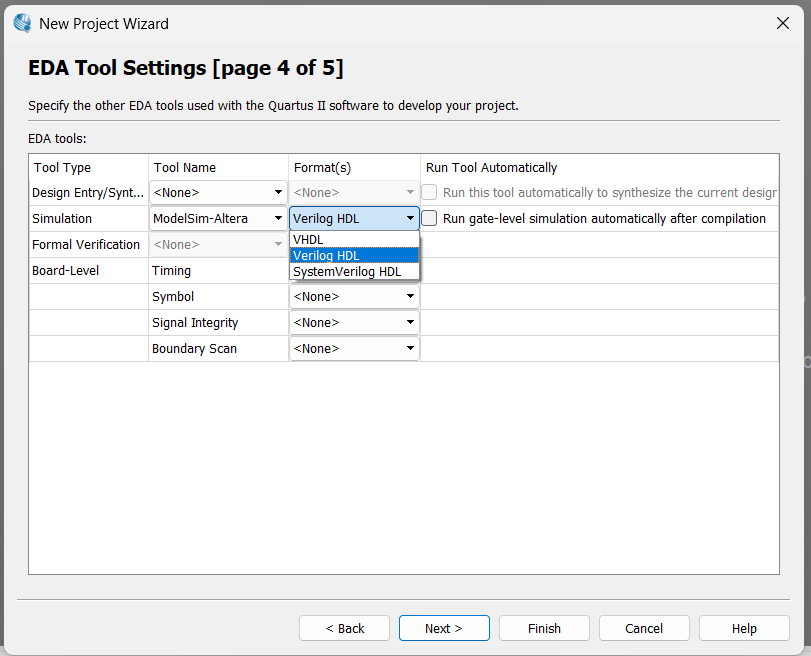Image resolution: width=811 pixels, height=656 pixels.
Task: Click the disabled Formal Verification tool dropdown
Action: click(x=218, y=244)
